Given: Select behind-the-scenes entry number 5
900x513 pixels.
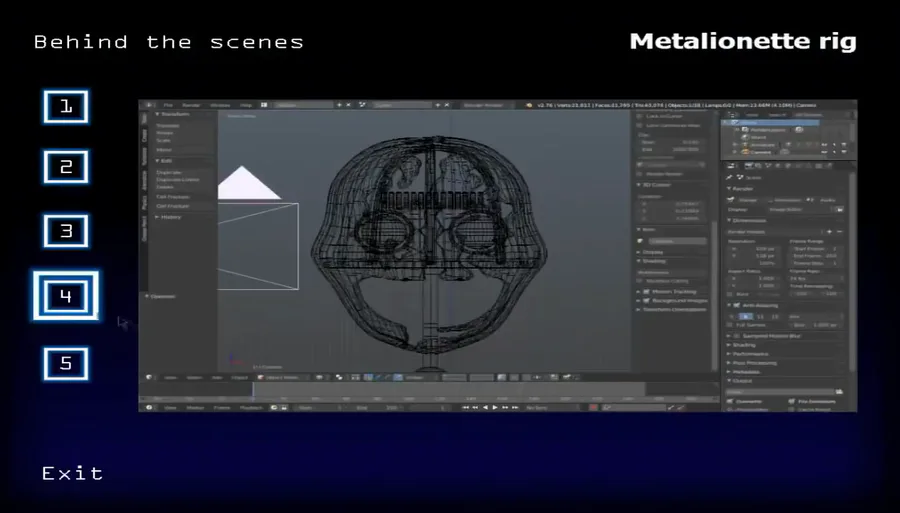Looking at the screenshot, I should click(66, 363).
